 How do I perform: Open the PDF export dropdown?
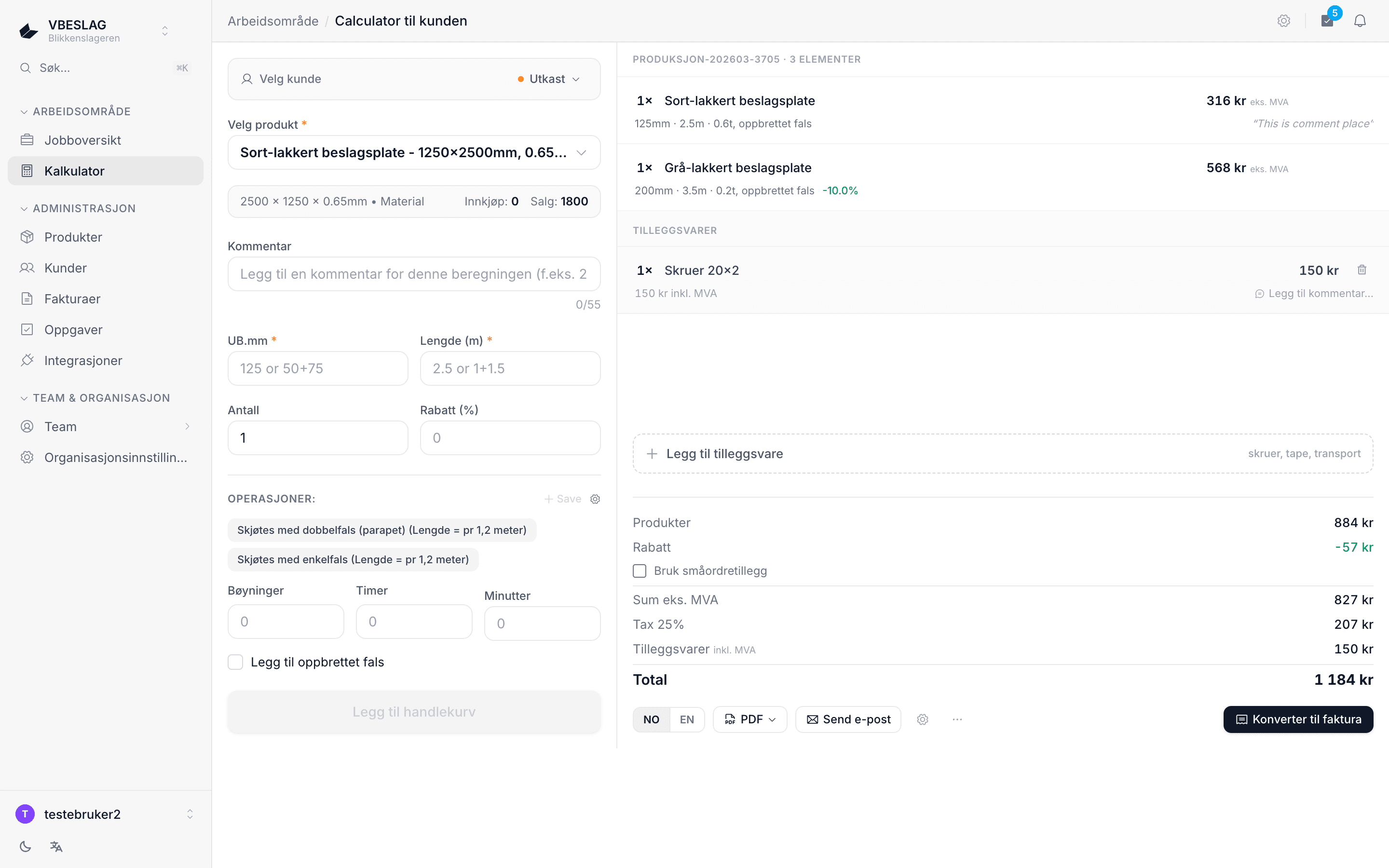click(x=749, y=719)
